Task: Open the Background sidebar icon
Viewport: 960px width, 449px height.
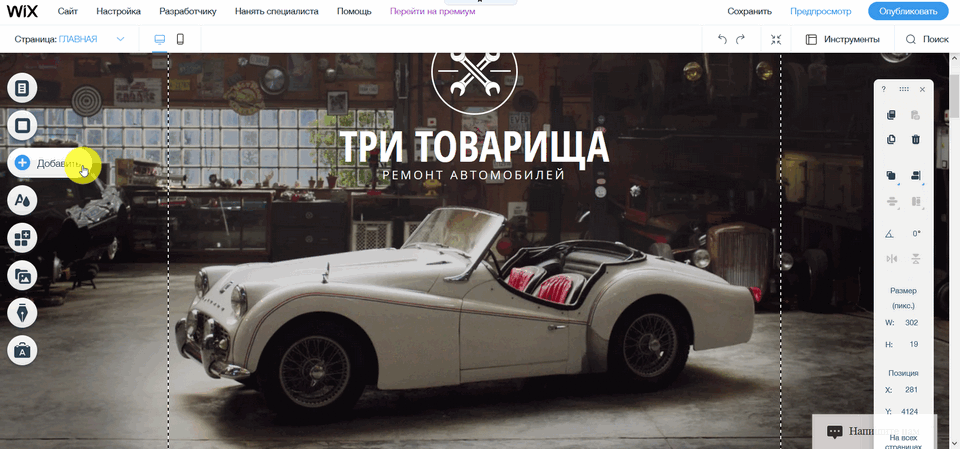Action: tap(22, 126)
